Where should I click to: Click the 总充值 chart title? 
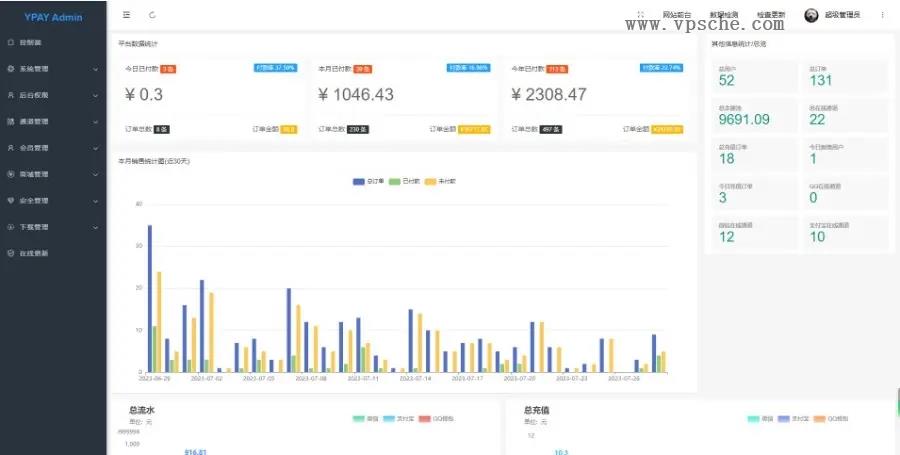[x=537, y=410]
